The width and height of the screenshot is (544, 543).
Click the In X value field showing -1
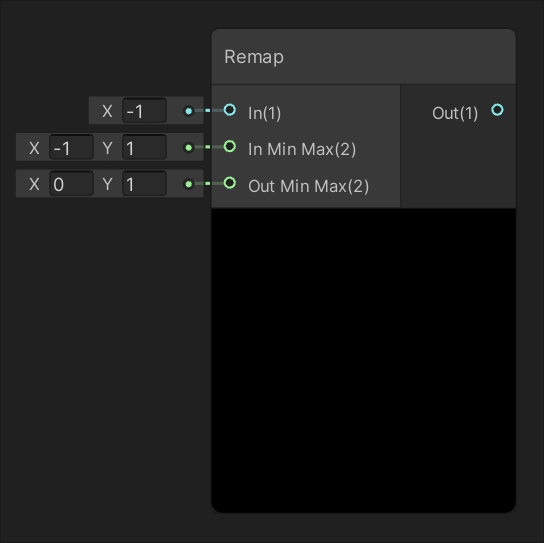point(144,111)
